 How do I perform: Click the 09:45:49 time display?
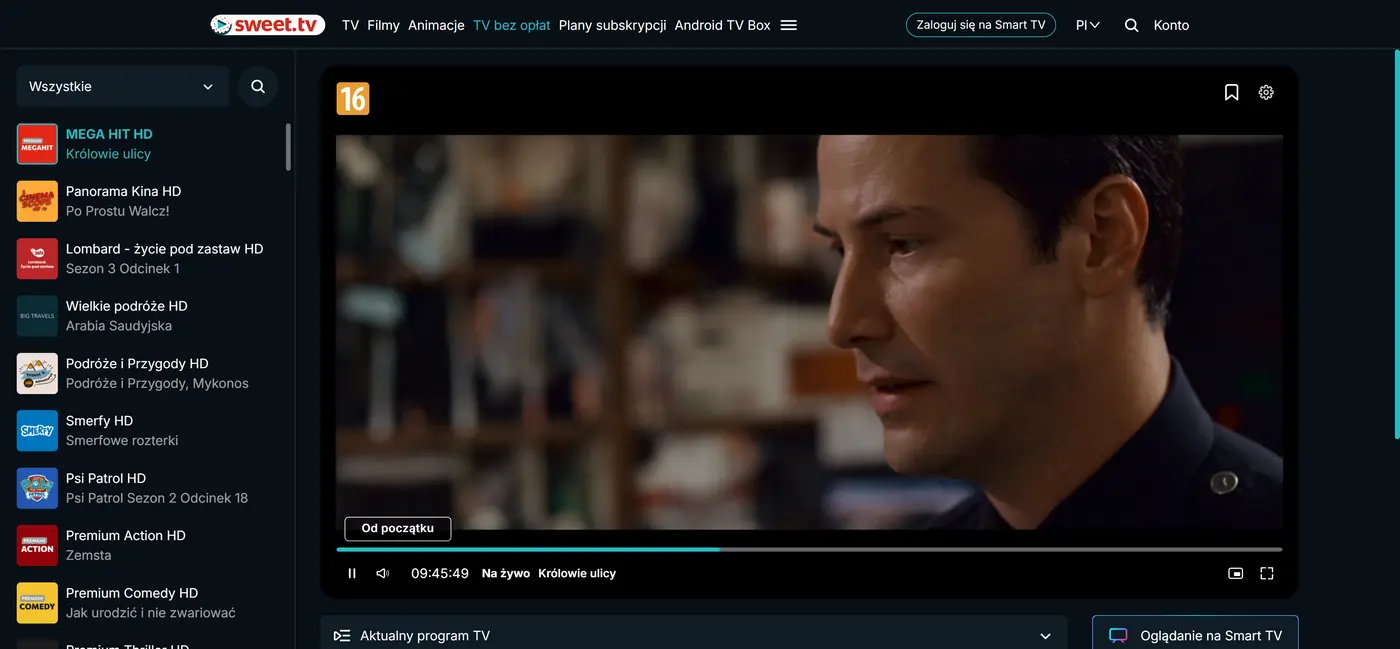[440, 573]
